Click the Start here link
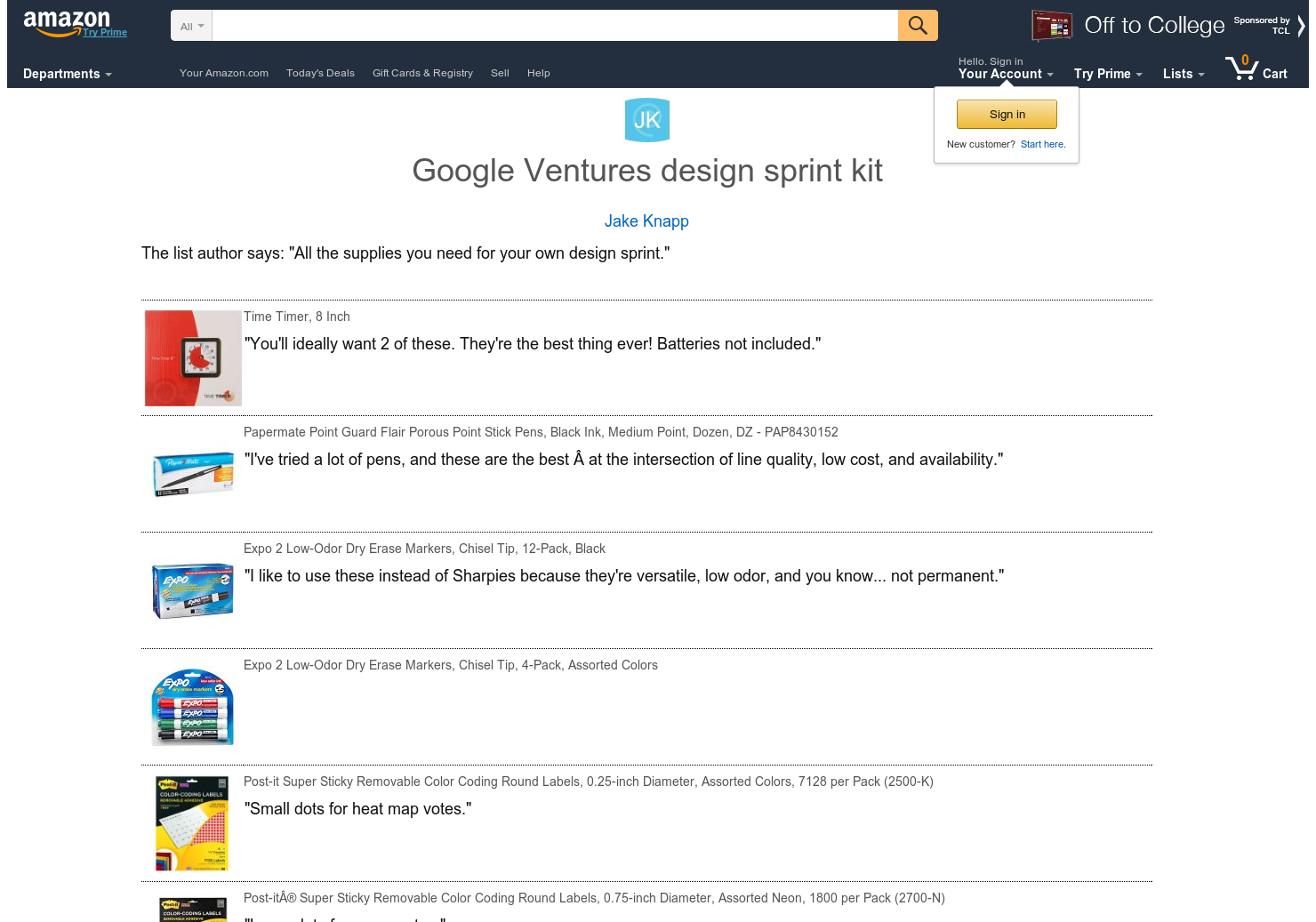This screenshot has width=1316, height=922. click(x=1043, y=144)
